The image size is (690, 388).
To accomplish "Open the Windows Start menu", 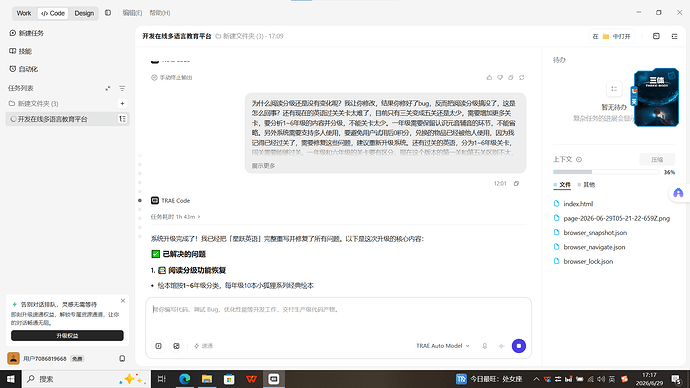I will point(11,379).
